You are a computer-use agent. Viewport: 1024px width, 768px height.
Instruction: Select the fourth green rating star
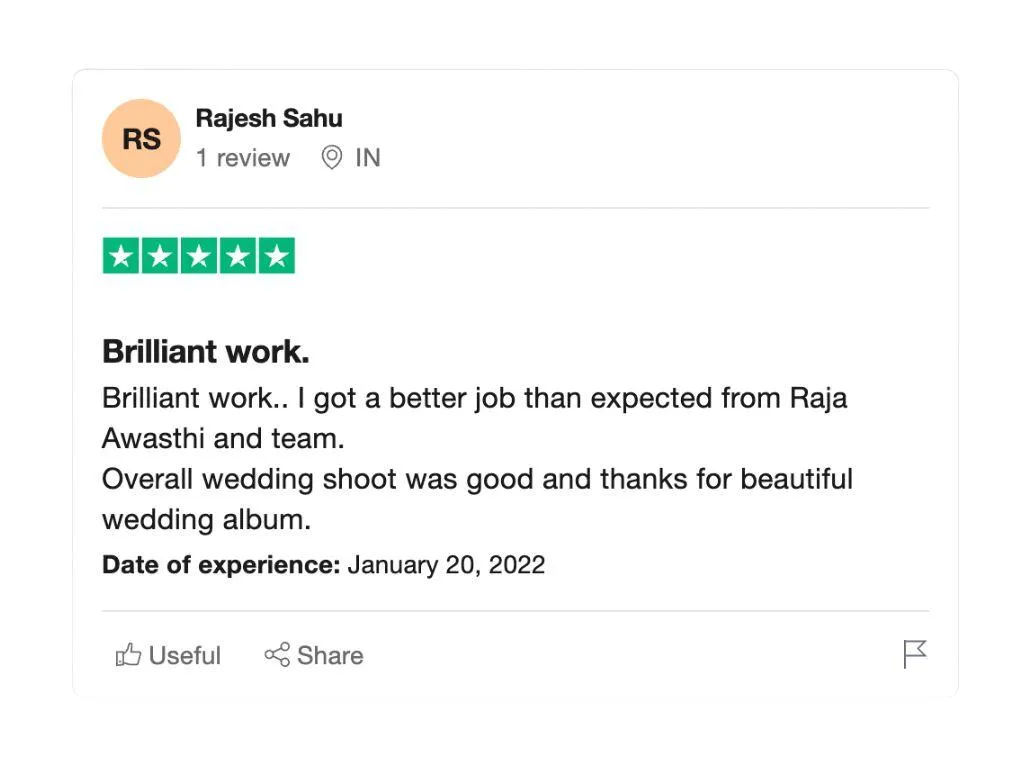coord(238,255)
